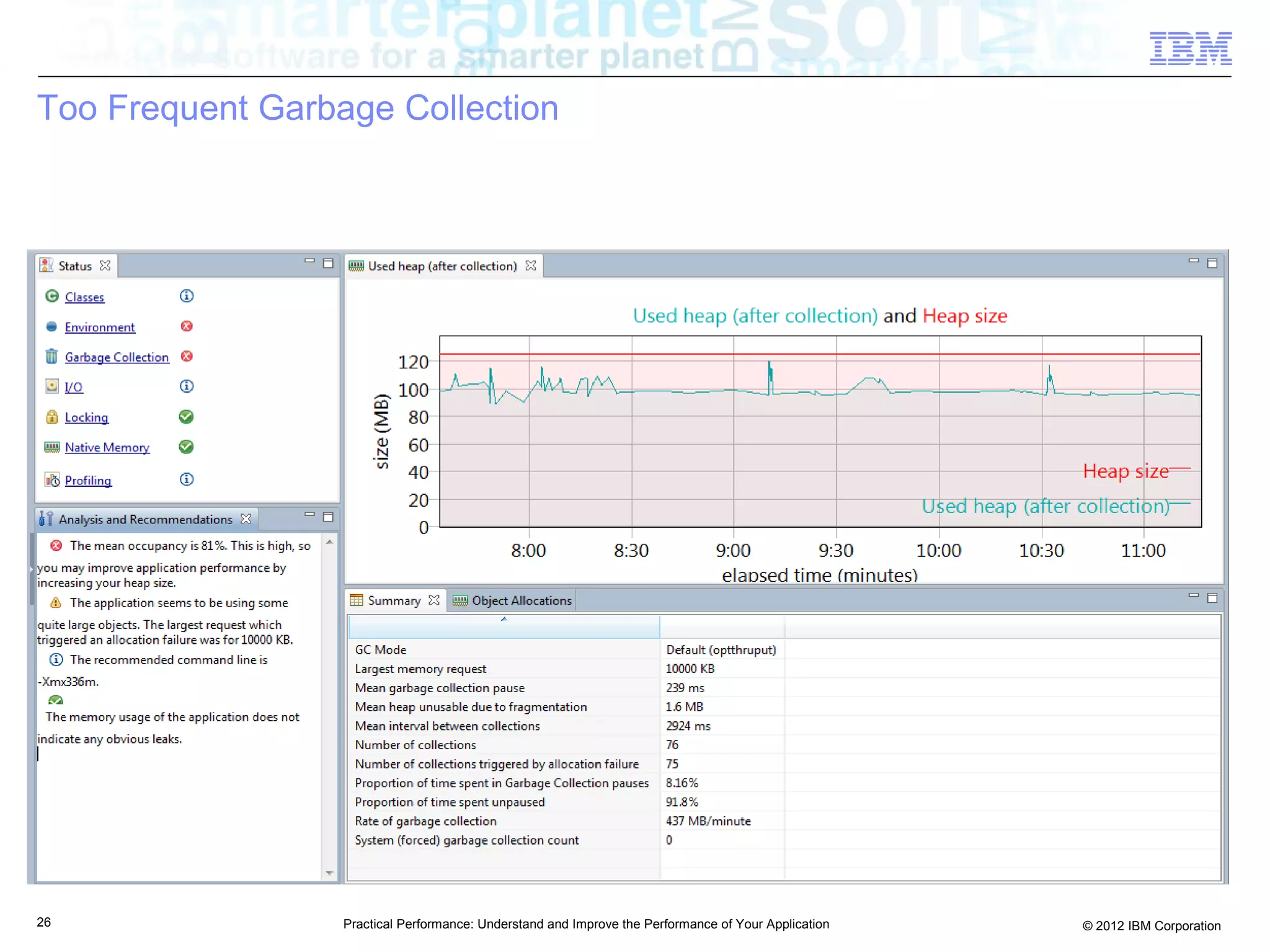Select the Analysis and Recommendations tab

click(145, 519)
